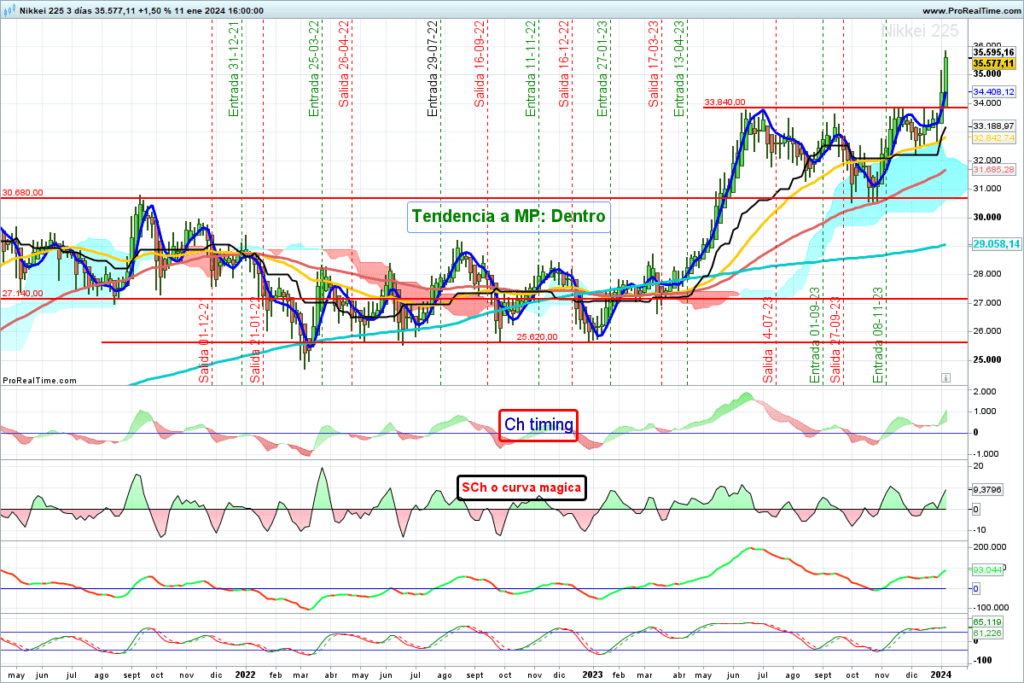Click the green 93.044 indicator value
The width and height of the screenshot is (1024, 683).
coord(987,570)
